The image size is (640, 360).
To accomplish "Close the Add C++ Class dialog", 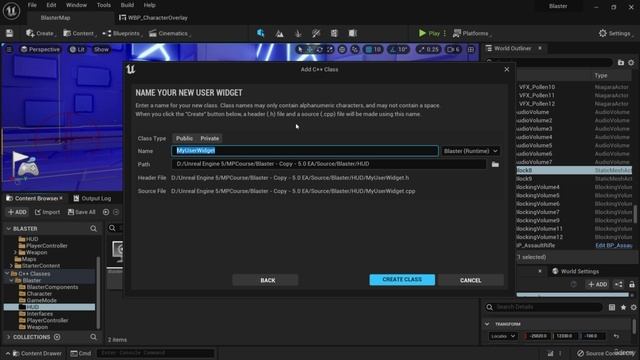I will point(507,69).
